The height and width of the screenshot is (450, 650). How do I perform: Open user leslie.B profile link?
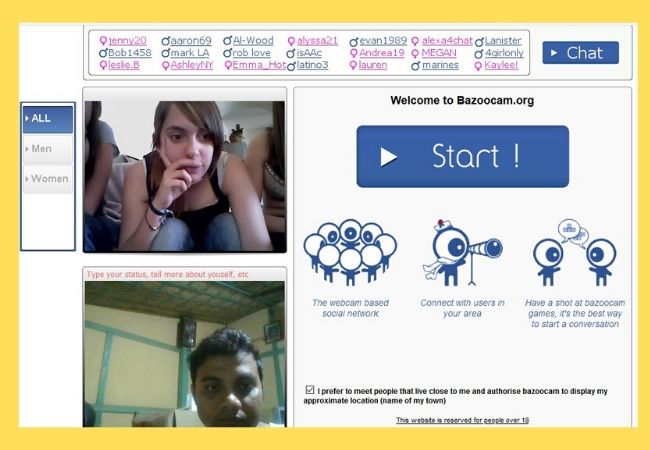pos(124,65)
